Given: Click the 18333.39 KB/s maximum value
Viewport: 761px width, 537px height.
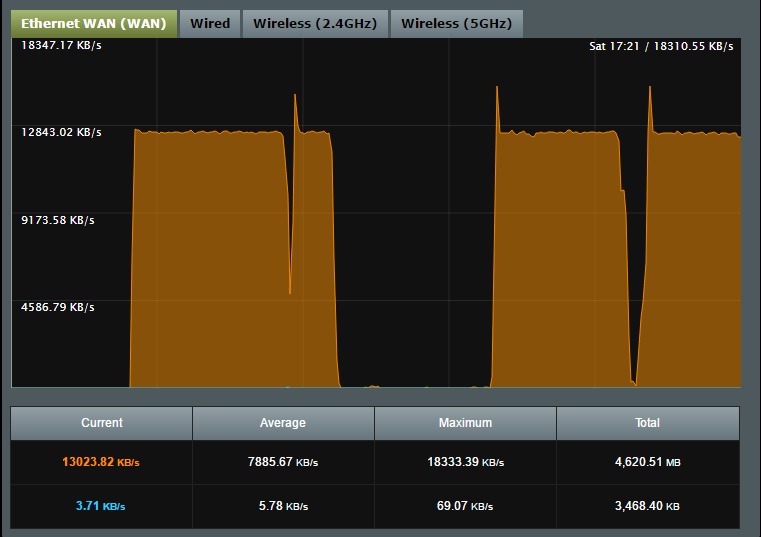Looking at the screenshot, I should tap(465, 463).
